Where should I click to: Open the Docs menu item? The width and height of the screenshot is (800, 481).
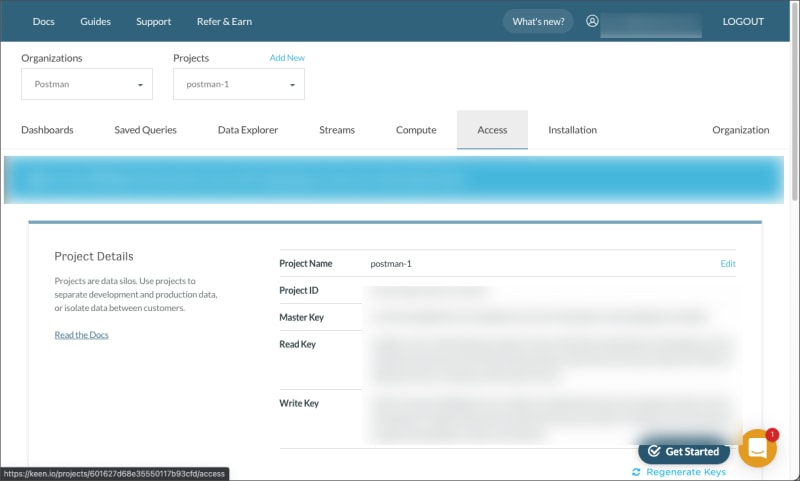43,21
